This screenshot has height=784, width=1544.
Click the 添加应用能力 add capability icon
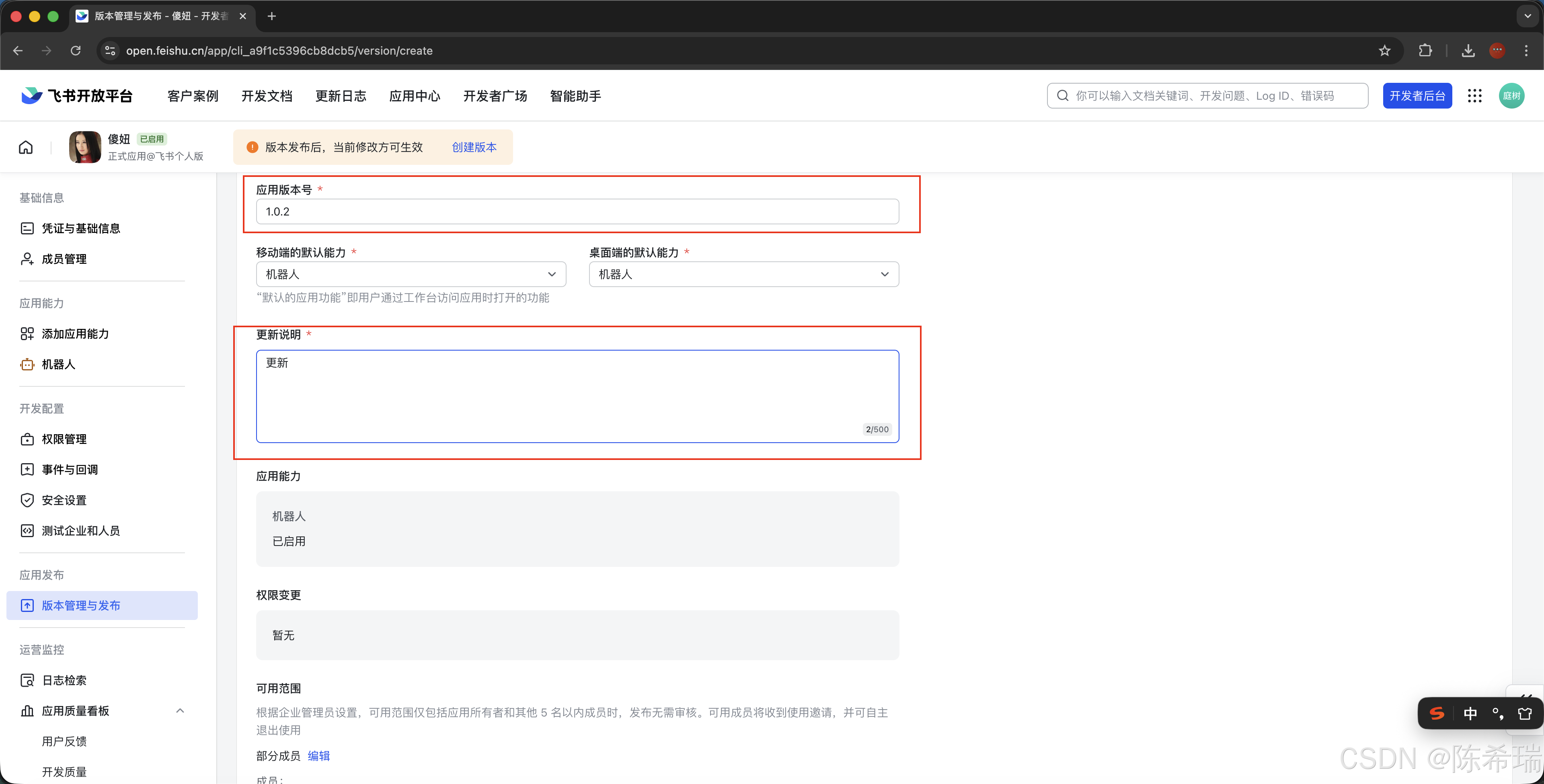point(28,333)
